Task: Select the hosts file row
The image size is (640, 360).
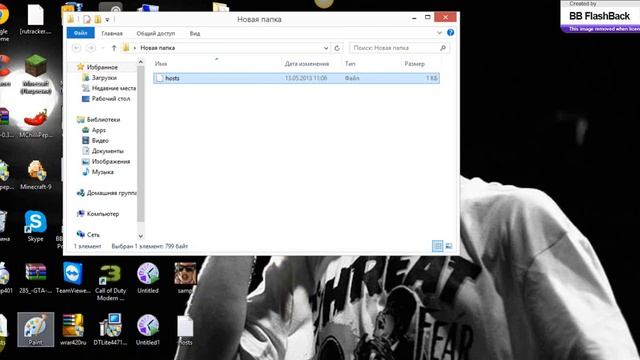Action: pos(296,78)
